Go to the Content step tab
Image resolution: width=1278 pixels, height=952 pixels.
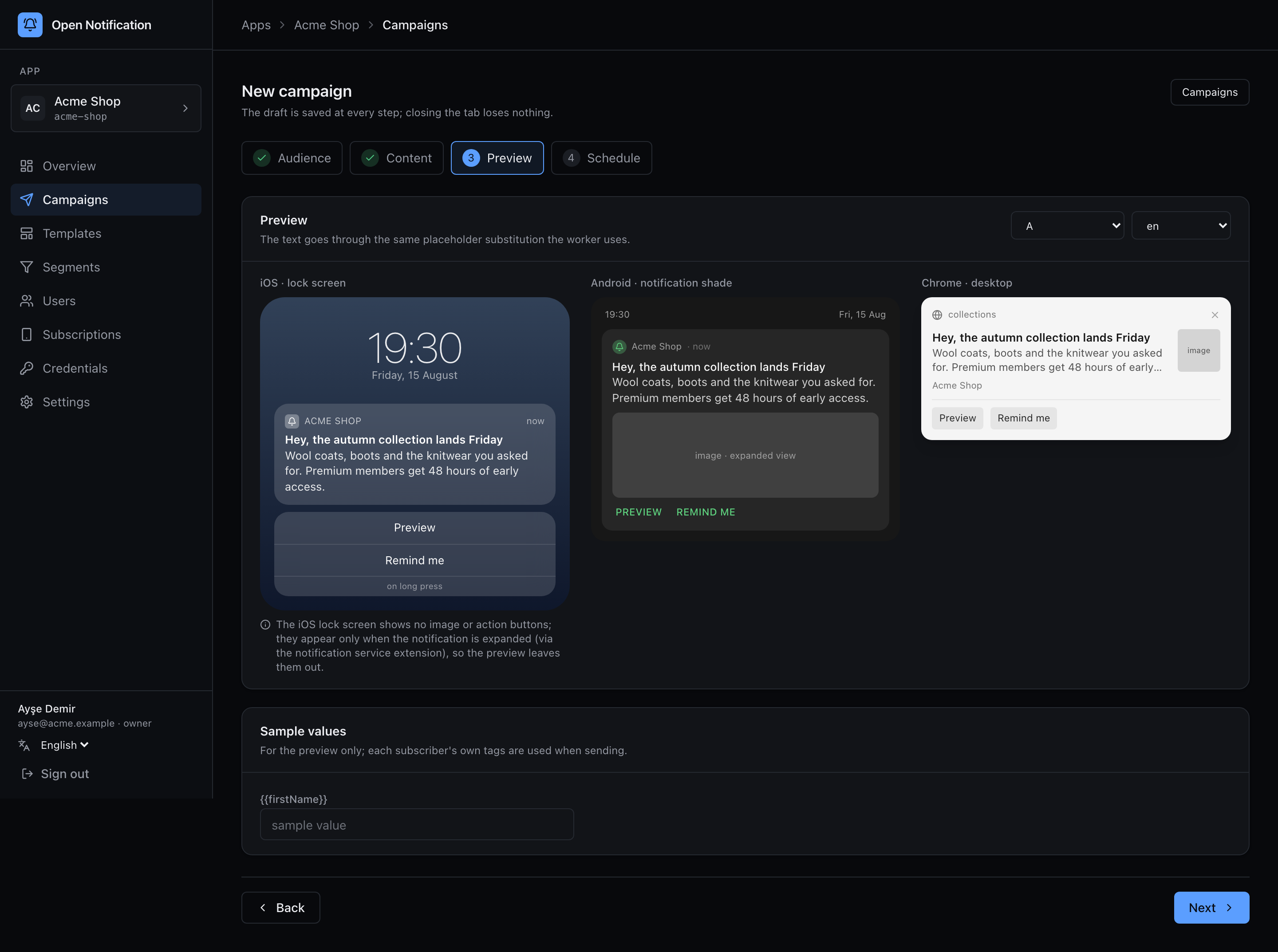pos(397,158)
